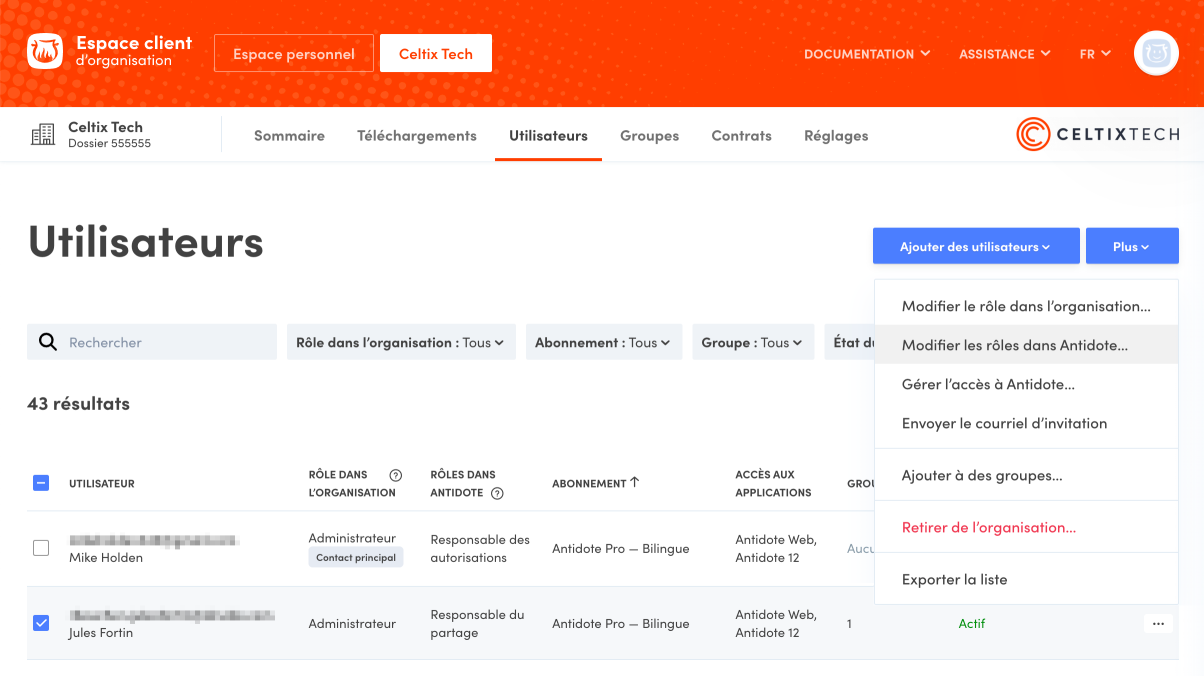Click the Espace personnel button
1204x676 pixels.
pyautogui.click(x=294, y=54)
